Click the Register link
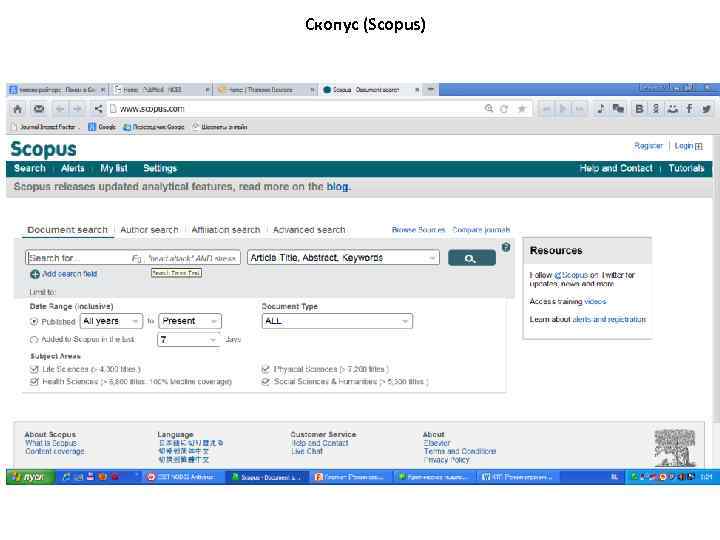720x540 pixels. pos(648,146)
